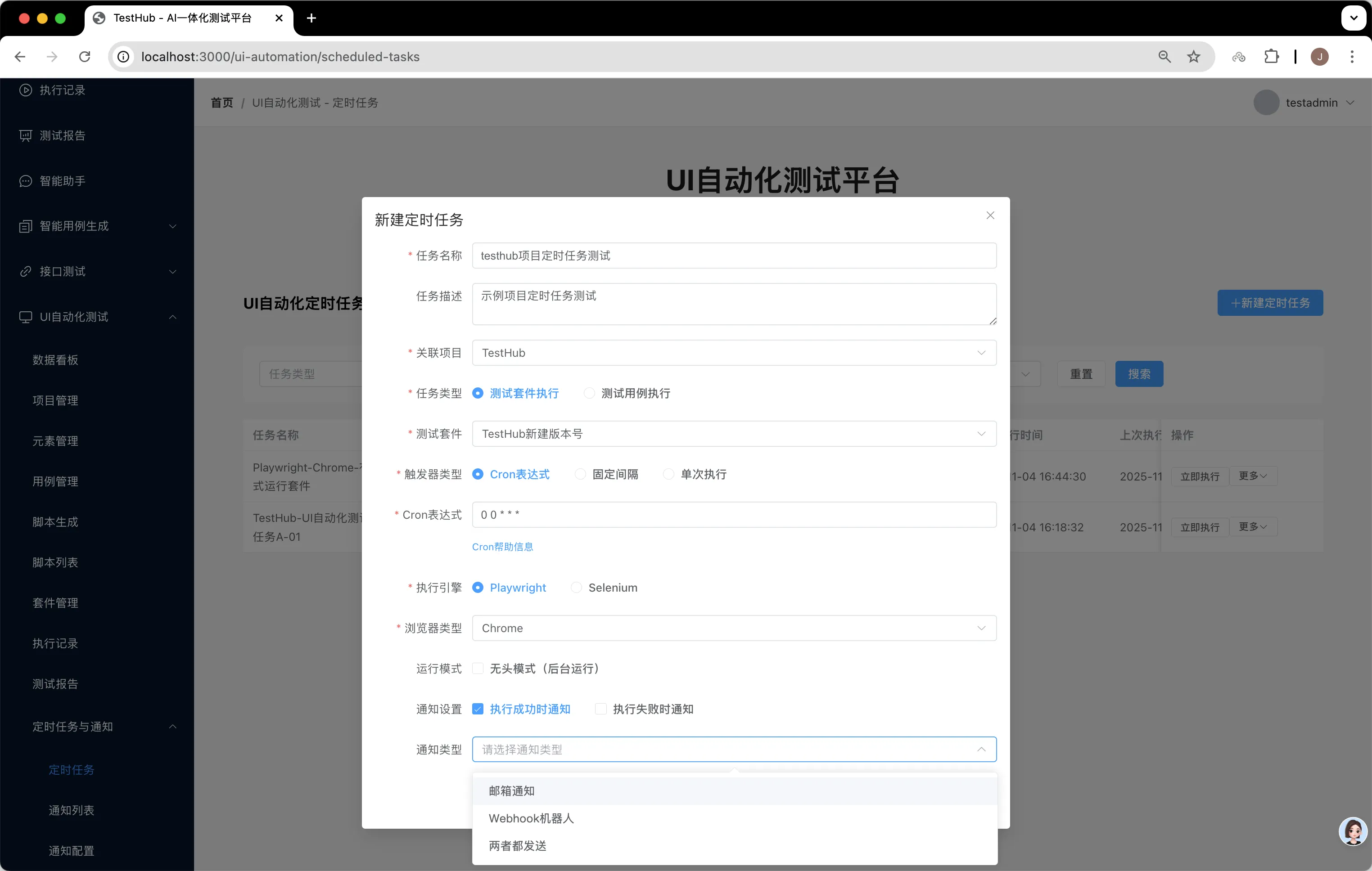Click the 测试报告 icon in top sidebar
This screenshot has width=1372, height=871.
coord(26,135)
